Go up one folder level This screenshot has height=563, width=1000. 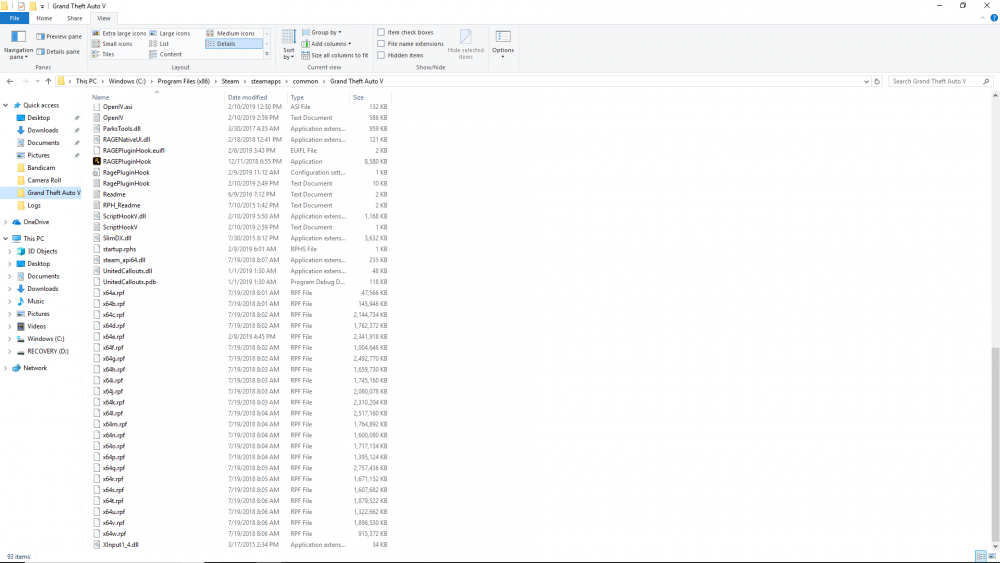(x=48, y=82)
